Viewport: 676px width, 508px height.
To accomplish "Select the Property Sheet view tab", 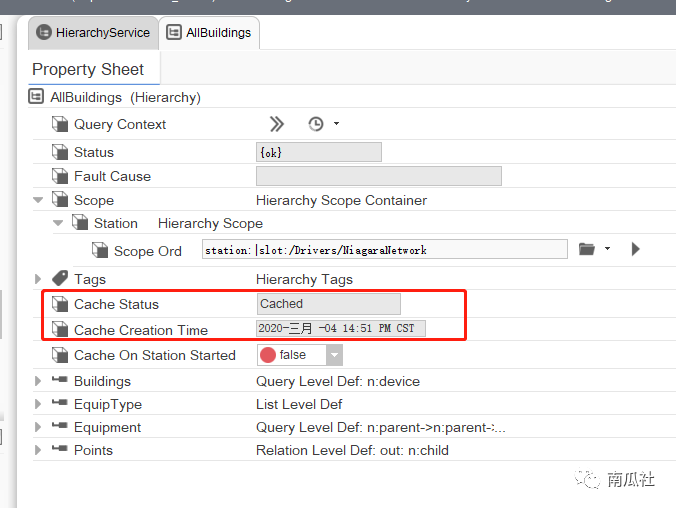I will click(88, 69).
